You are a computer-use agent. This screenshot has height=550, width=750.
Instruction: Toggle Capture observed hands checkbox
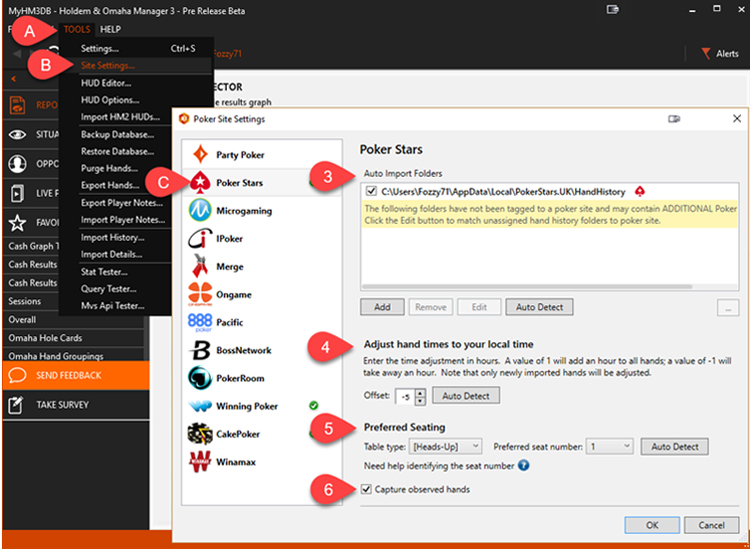click(366, 489)
